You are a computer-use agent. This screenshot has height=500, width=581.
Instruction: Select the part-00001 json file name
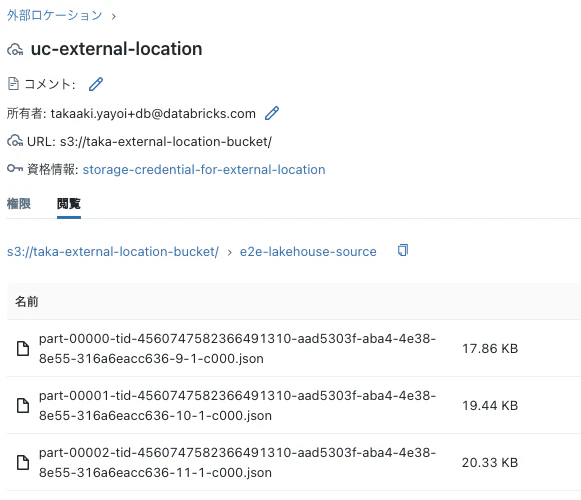click(237, 405)
